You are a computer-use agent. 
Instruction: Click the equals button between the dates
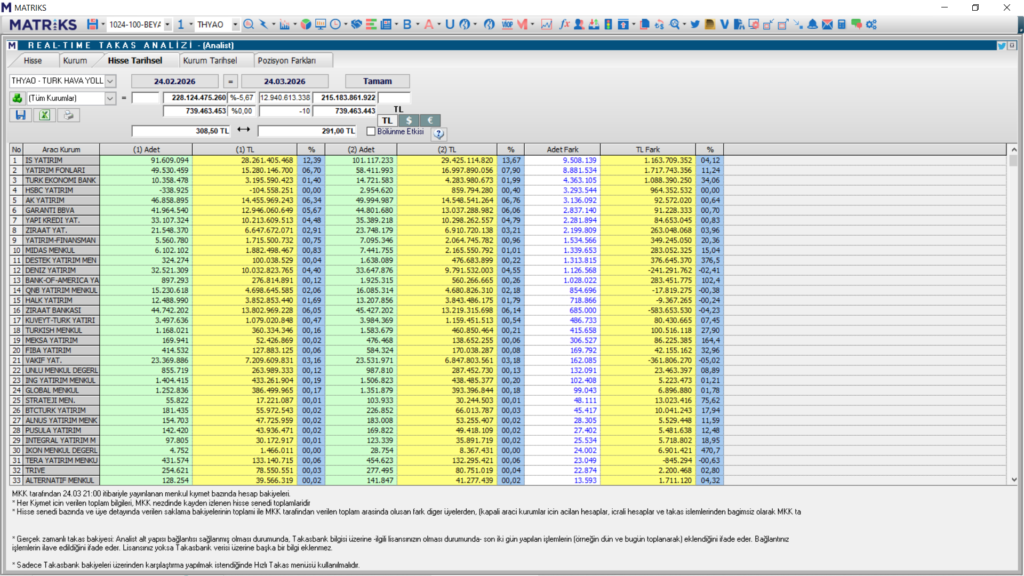click(x=230, y=81)
